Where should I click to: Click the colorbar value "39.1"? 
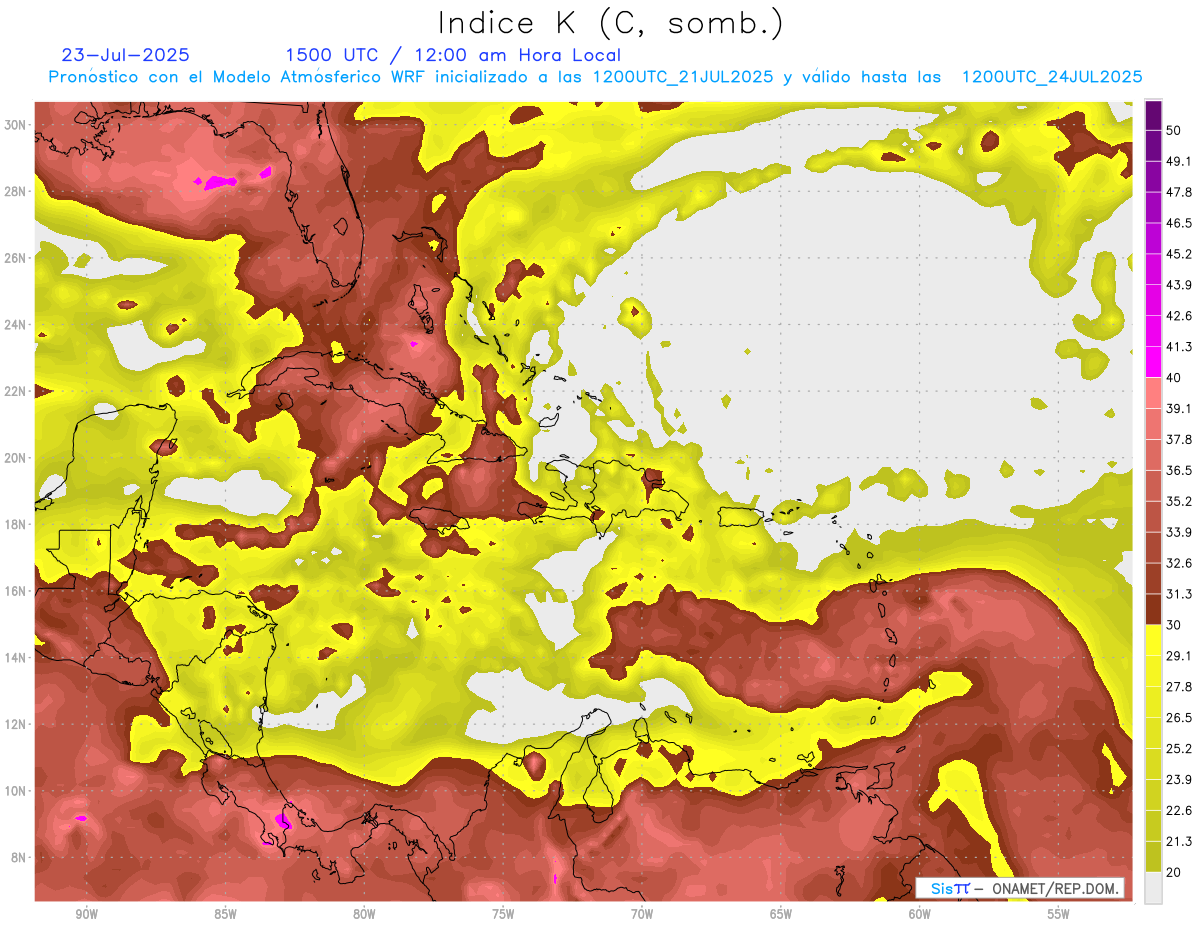coord(1179,409)
